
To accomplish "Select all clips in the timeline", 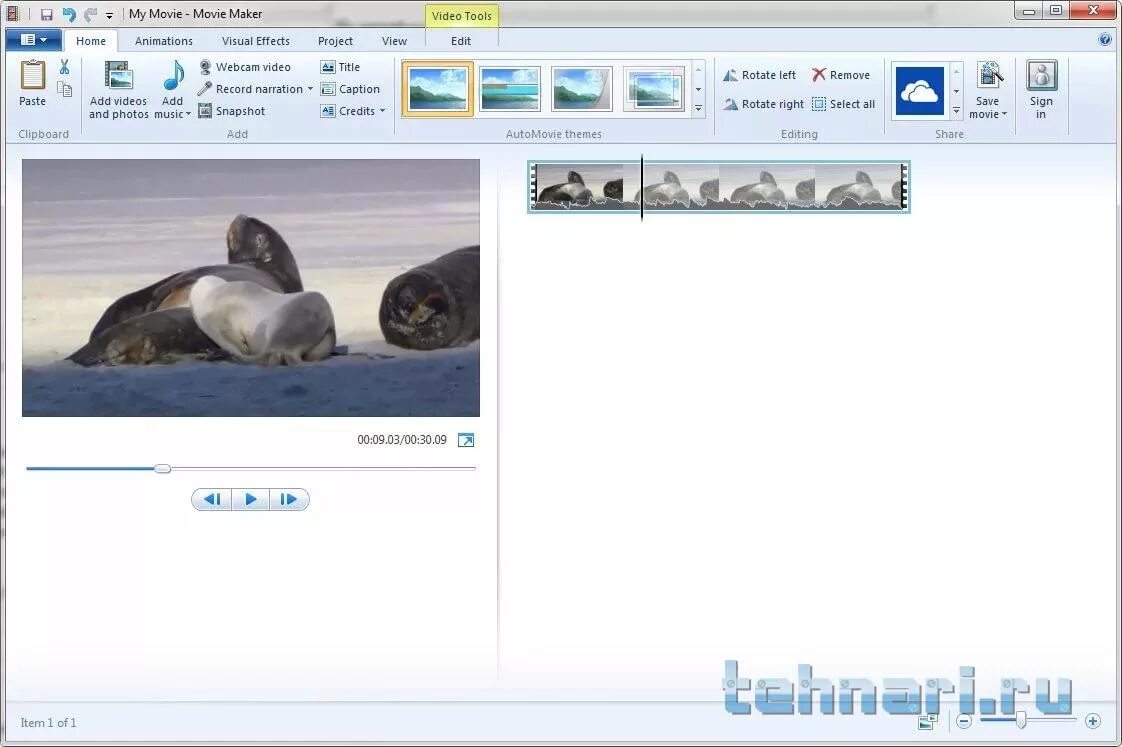I will coord(844,103).
